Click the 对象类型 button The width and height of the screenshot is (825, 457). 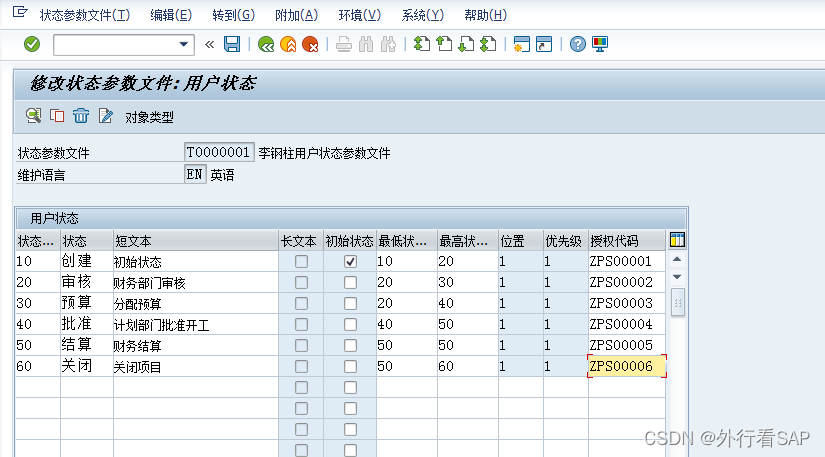click(149, 117)
